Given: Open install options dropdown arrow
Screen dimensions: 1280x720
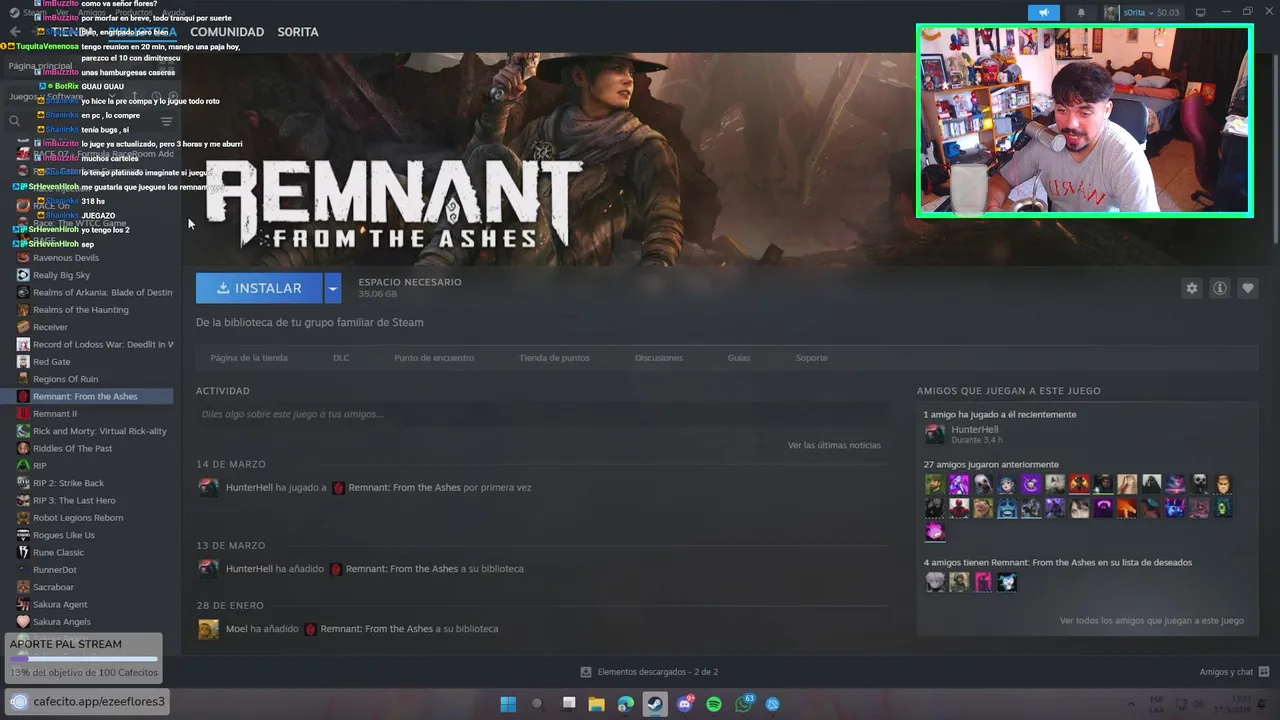Looking at the screenshot, I should point(333,288).
